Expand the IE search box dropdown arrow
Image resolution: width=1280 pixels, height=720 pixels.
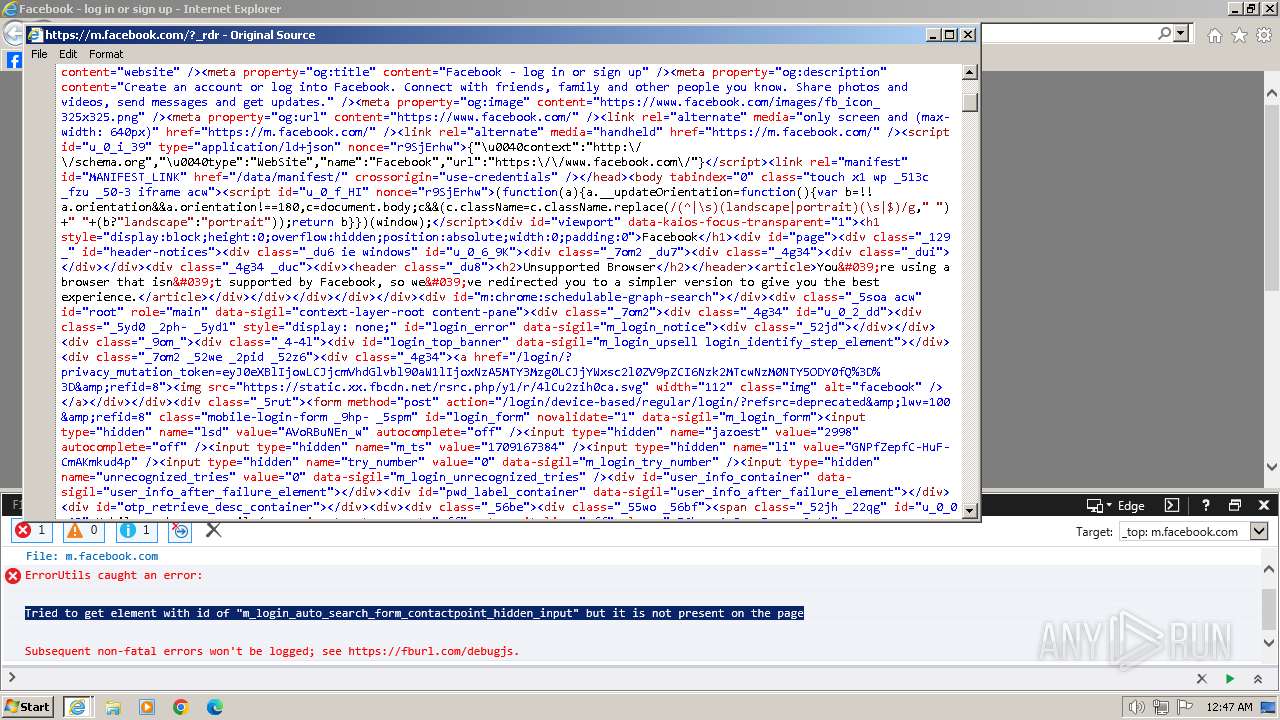[1181, 33]
